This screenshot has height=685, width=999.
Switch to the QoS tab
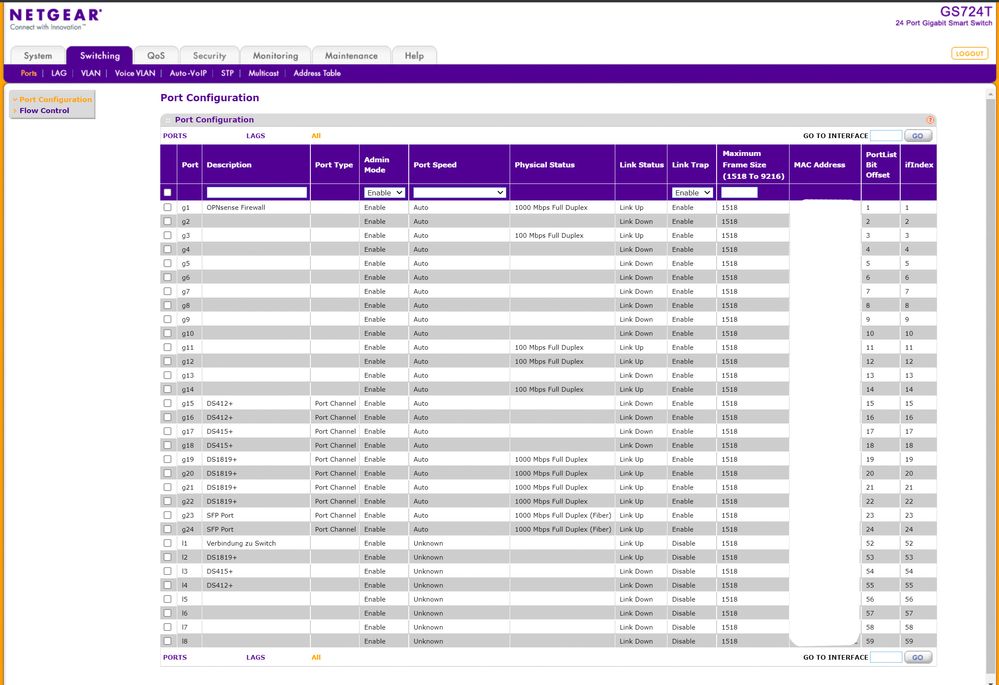point(155,55)
